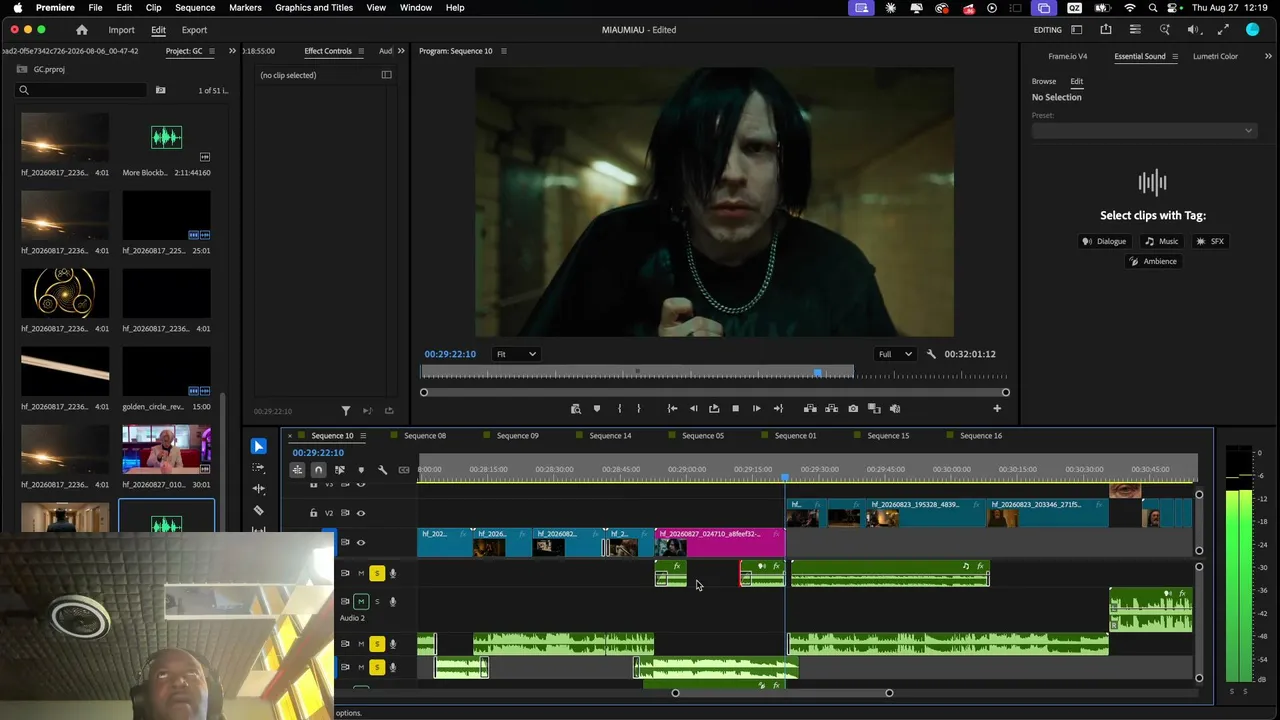1280x720 pixels.
Task: Tag clips as SFX
Action: tap(1210, 241)
